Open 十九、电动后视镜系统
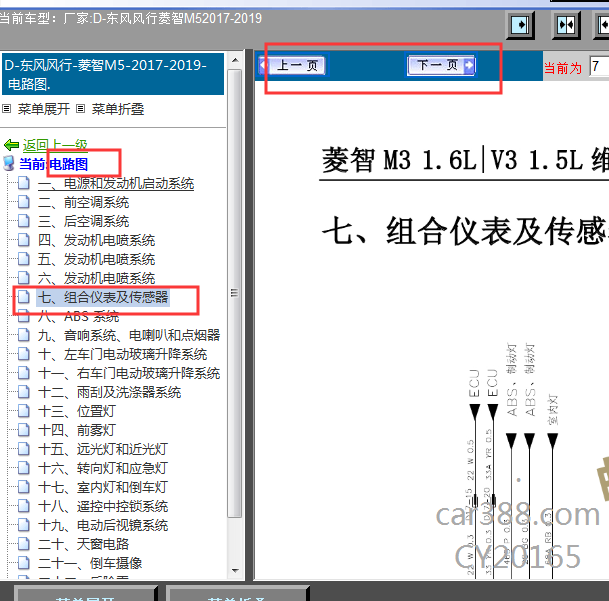Viewport: 609px width, 601px height. click(103, 526)
